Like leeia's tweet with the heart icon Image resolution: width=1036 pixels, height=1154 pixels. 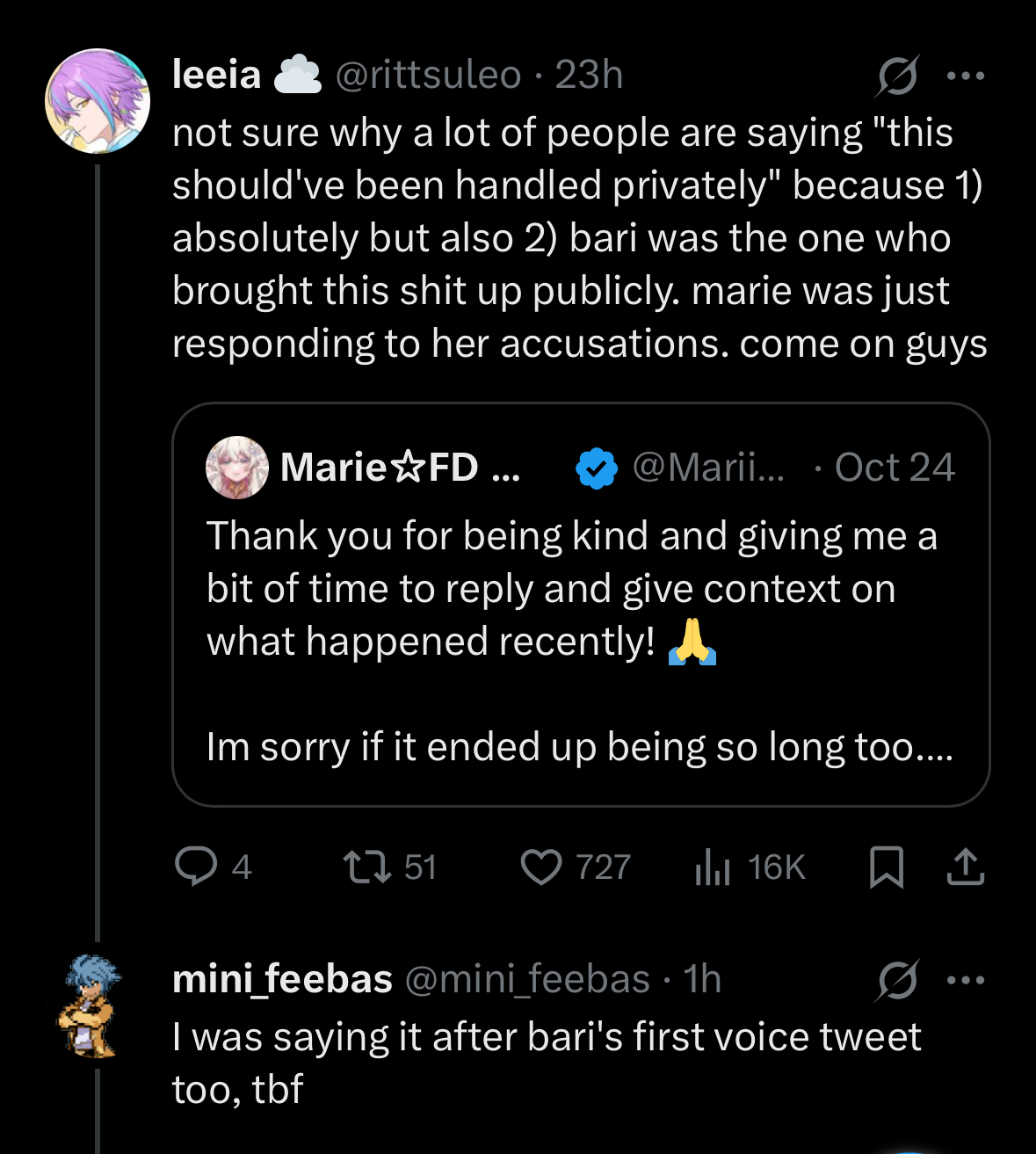point(541,867)
